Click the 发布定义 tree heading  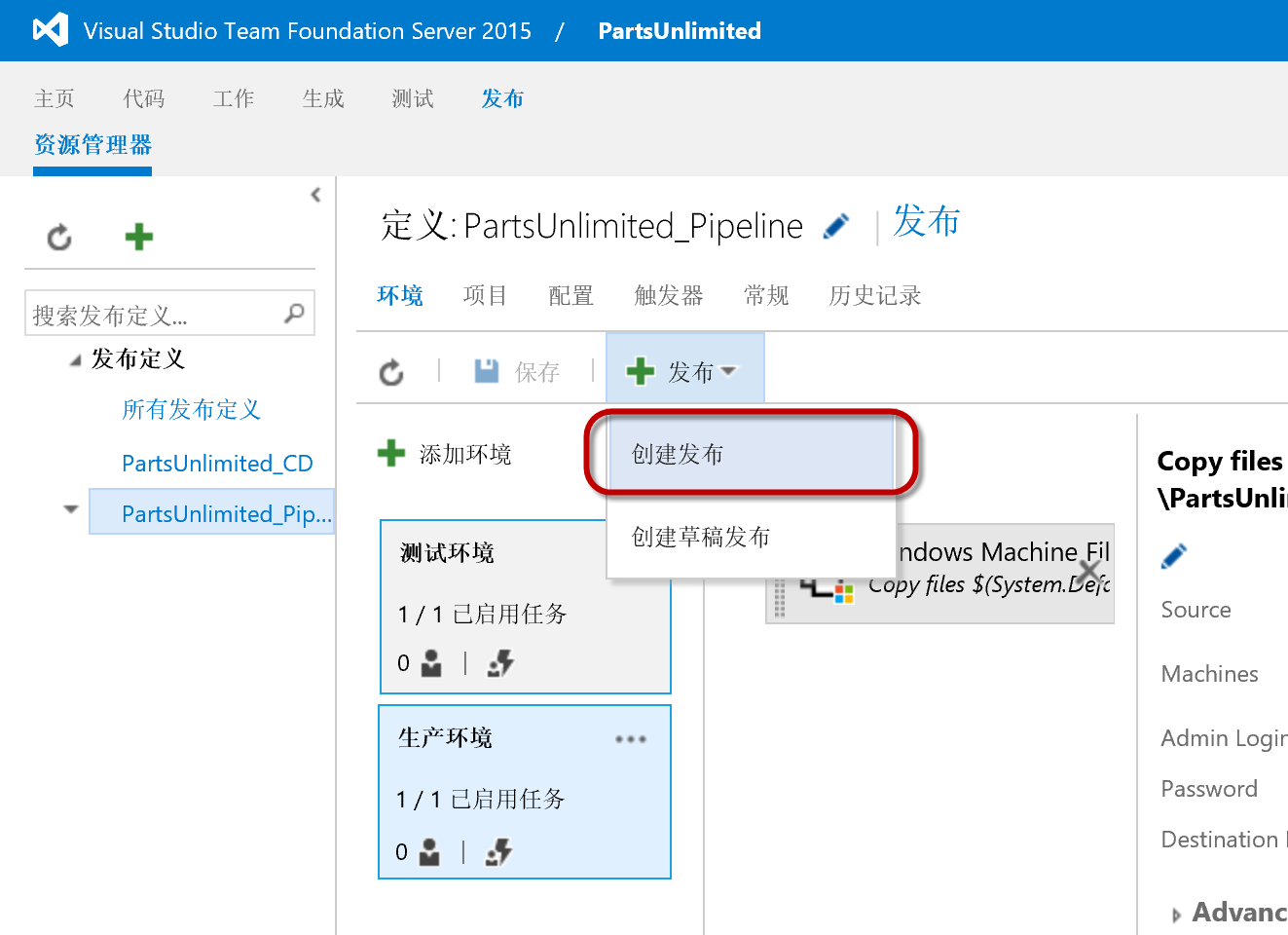coord(138,358)
